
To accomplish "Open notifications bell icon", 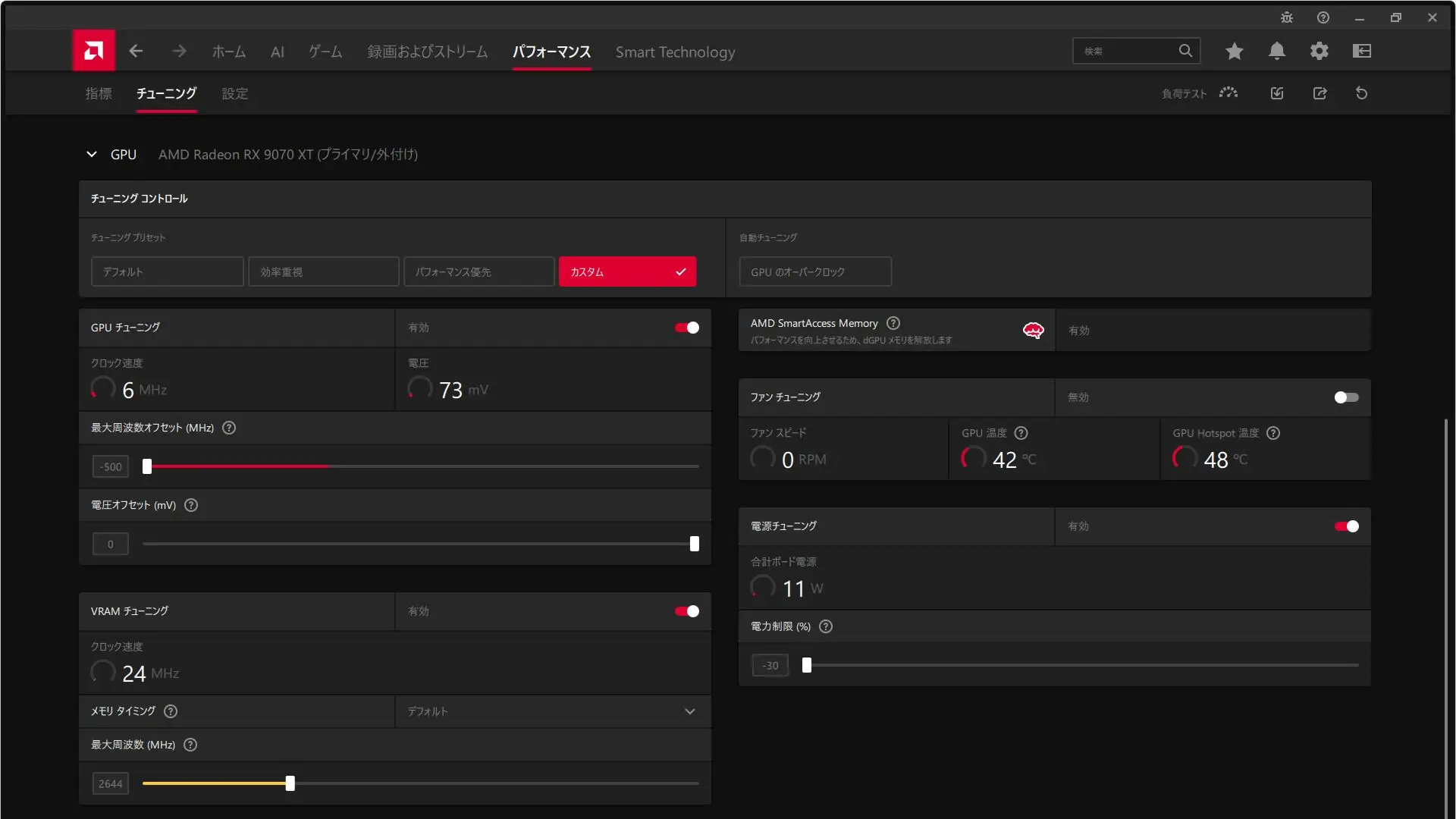I will click(x=1277, y=51).
